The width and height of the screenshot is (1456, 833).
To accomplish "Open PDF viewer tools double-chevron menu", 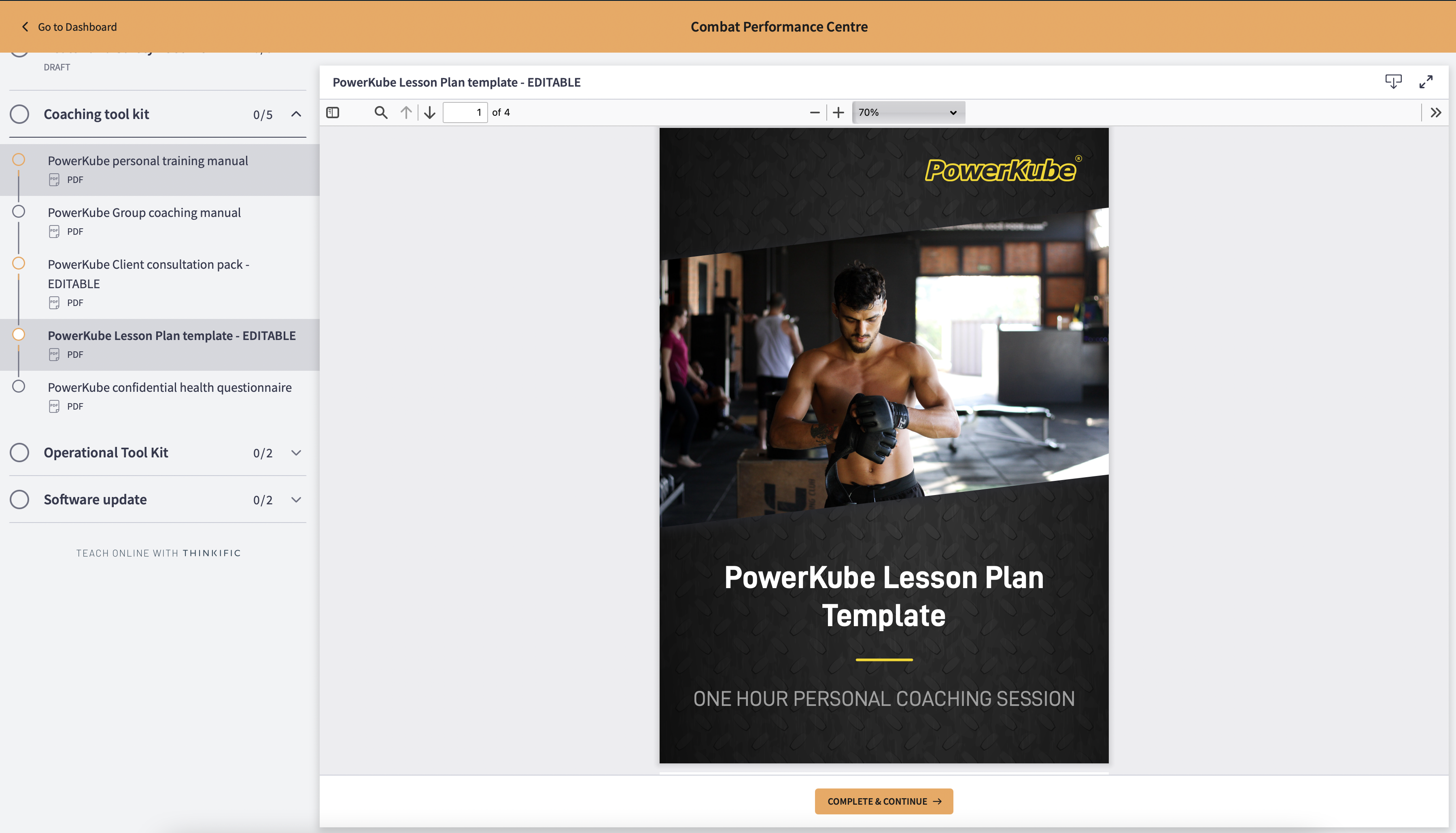I will pos(1436,113).
